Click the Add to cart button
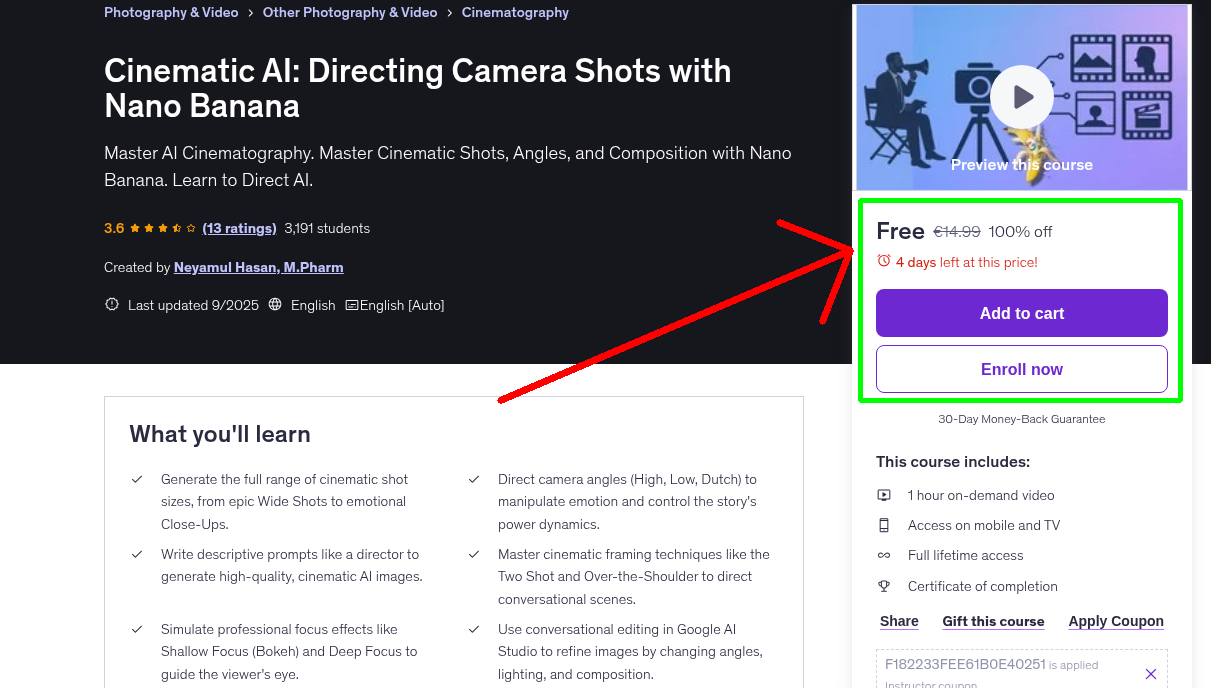 coord(1021,313)
